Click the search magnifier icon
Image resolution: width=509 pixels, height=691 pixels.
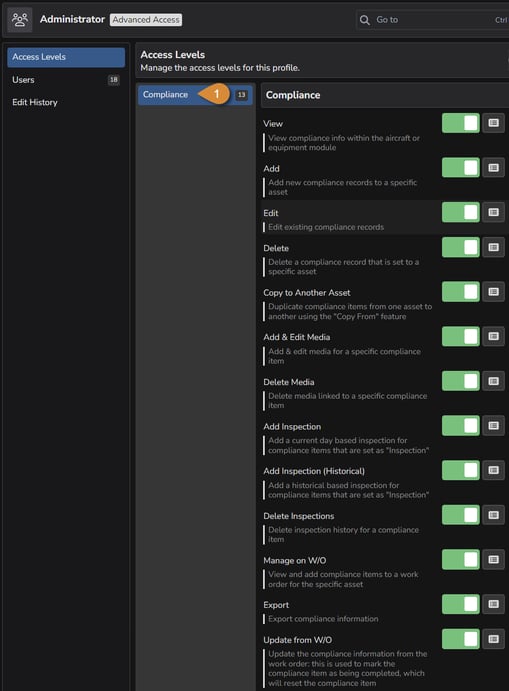point(364,20)
